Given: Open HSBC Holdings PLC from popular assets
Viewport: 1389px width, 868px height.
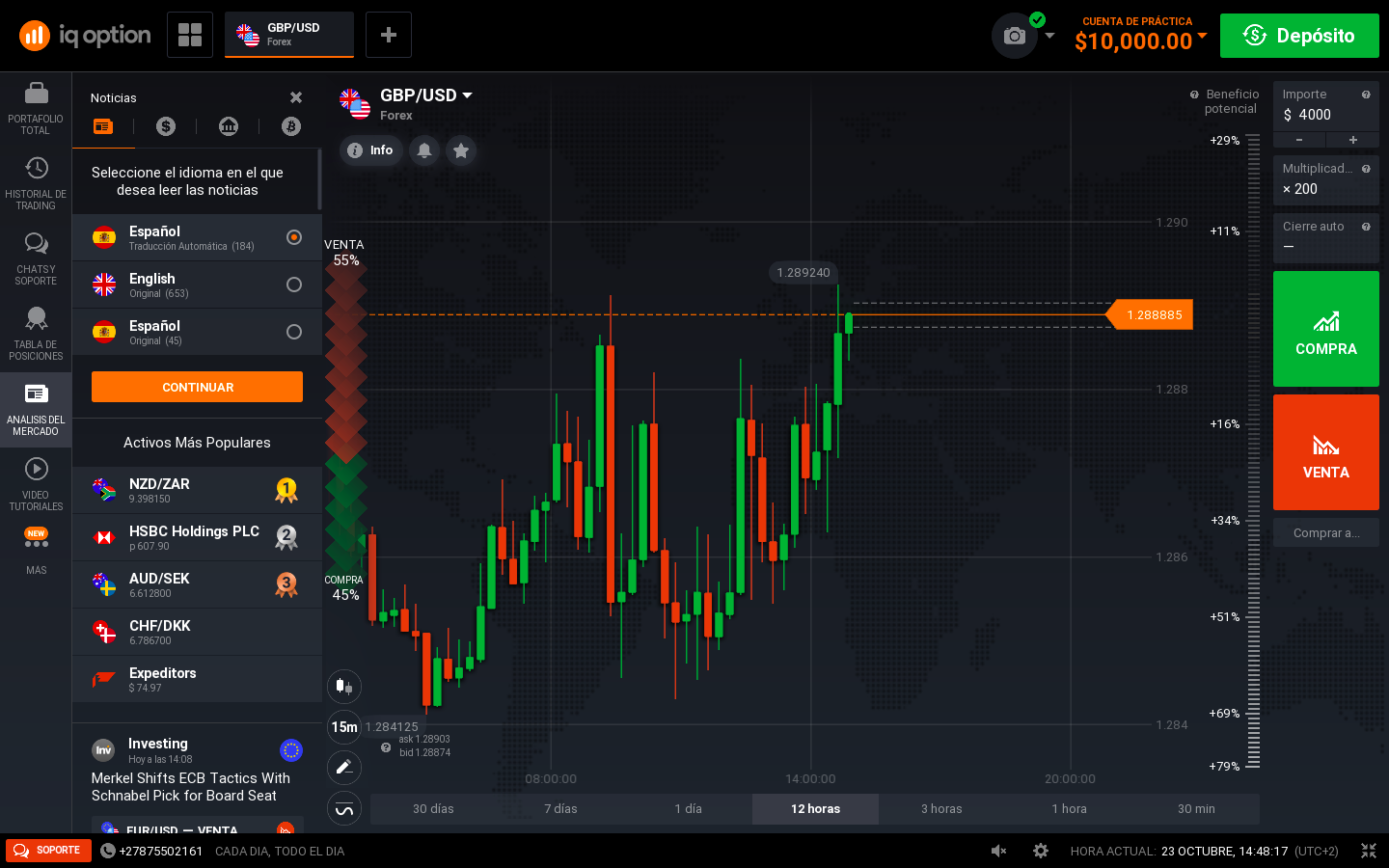Looking at the screenshot, I should point(197,537).
